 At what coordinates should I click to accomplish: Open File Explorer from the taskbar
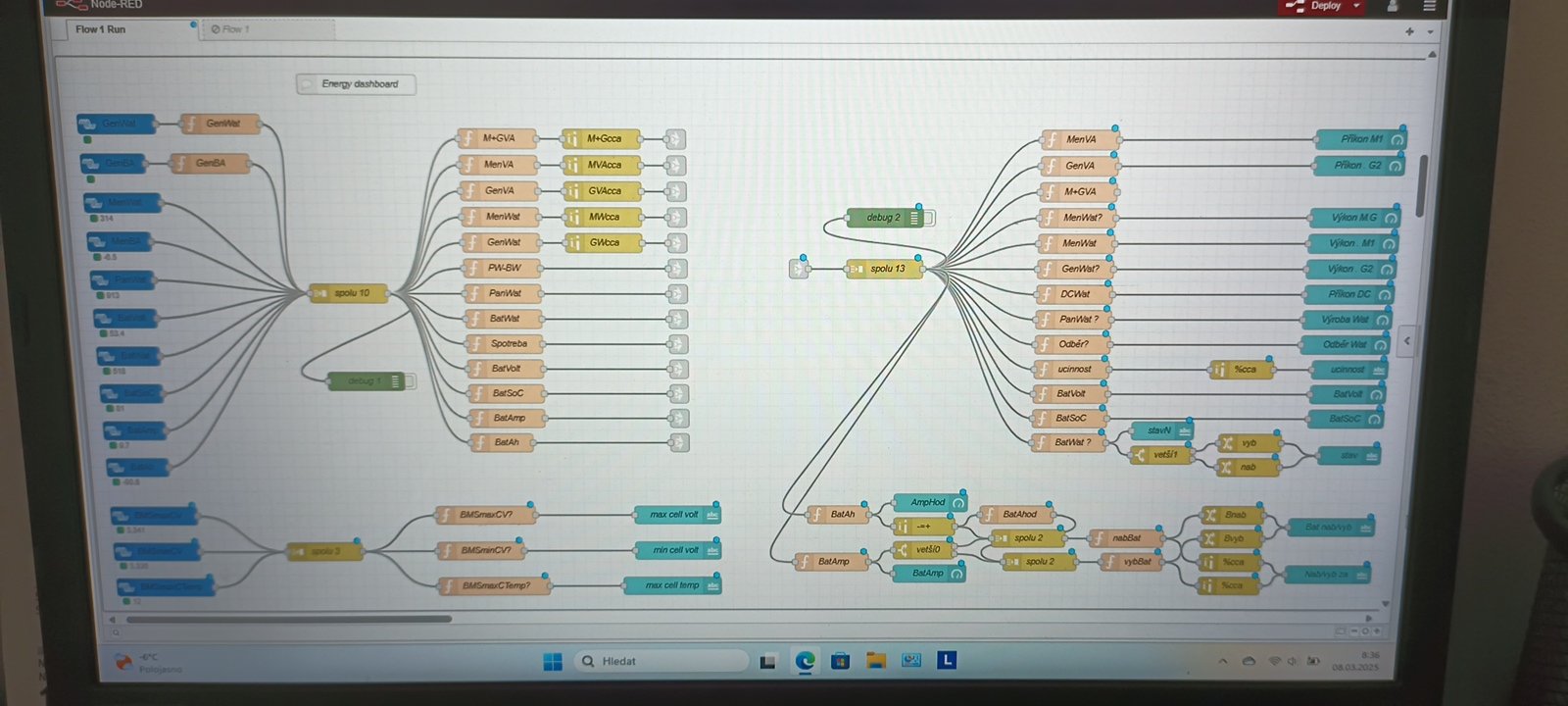click(876, 661)
